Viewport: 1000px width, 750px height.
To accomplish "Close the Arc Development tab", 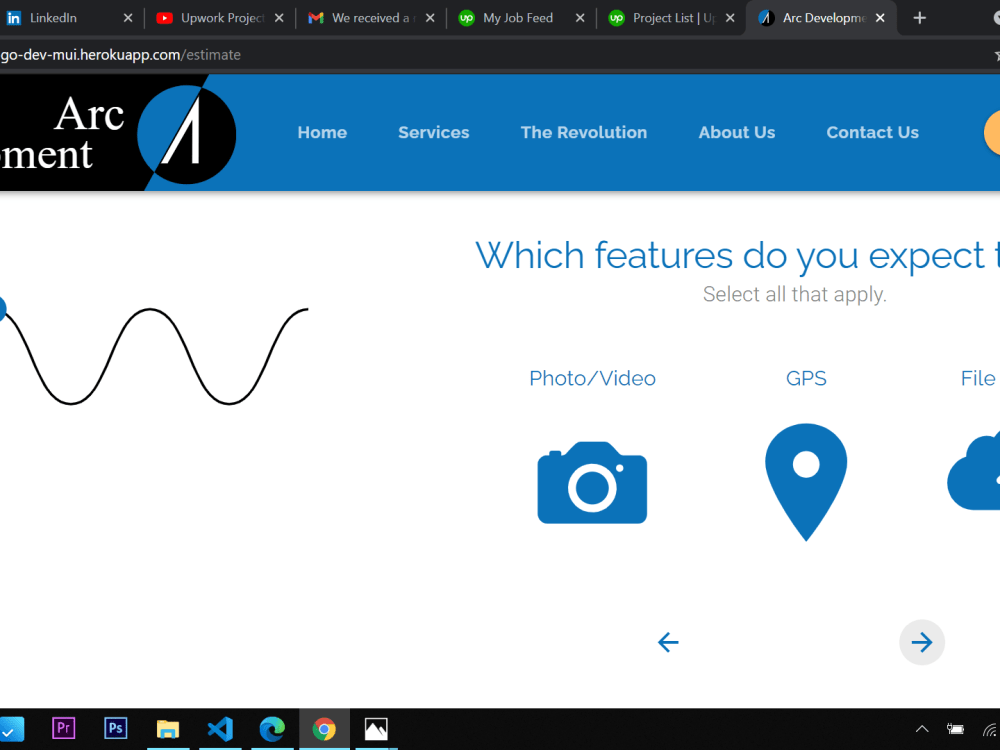I will click(880, 18).
